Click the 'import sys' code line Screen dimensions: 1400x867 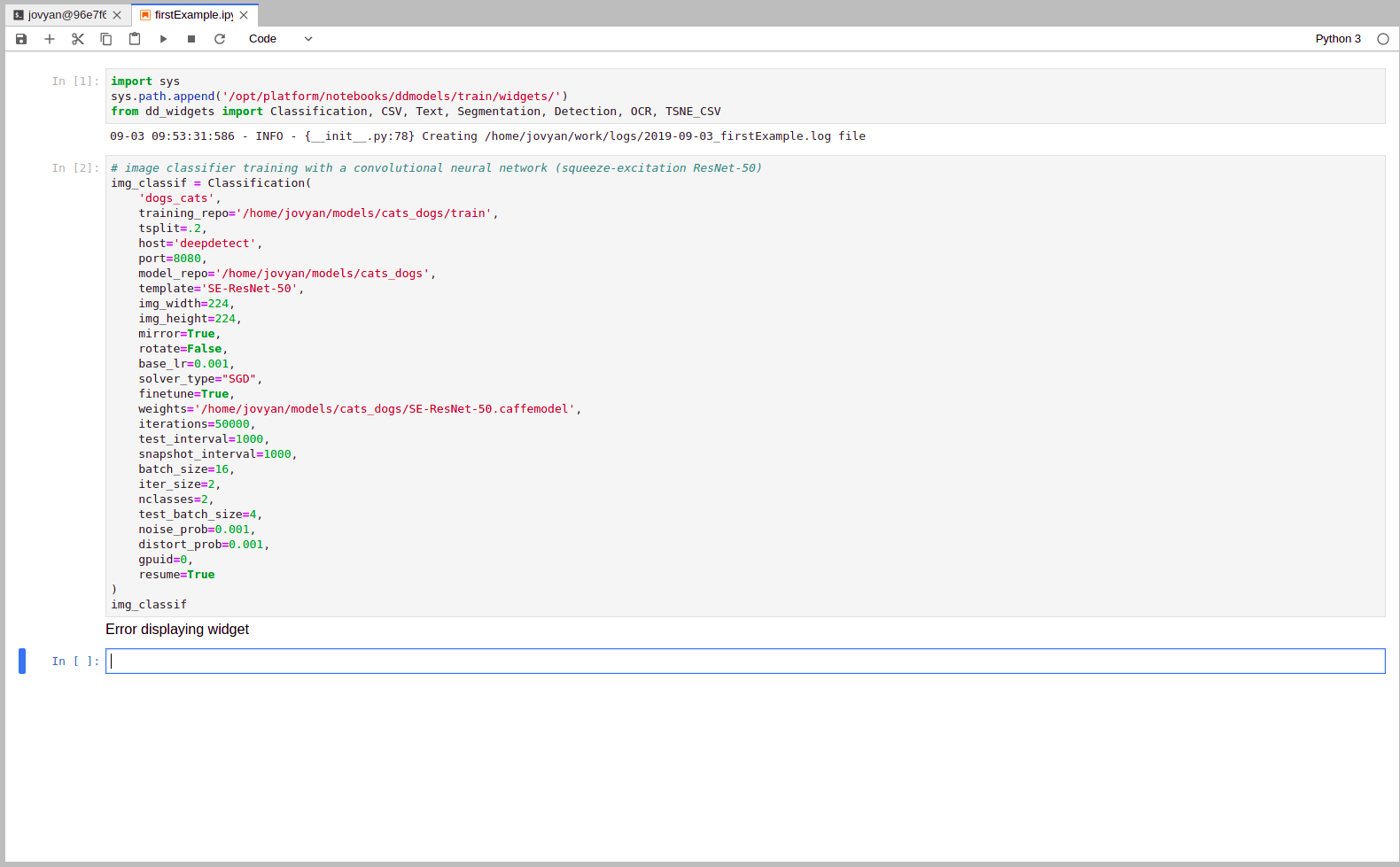(x=145, y=81)
